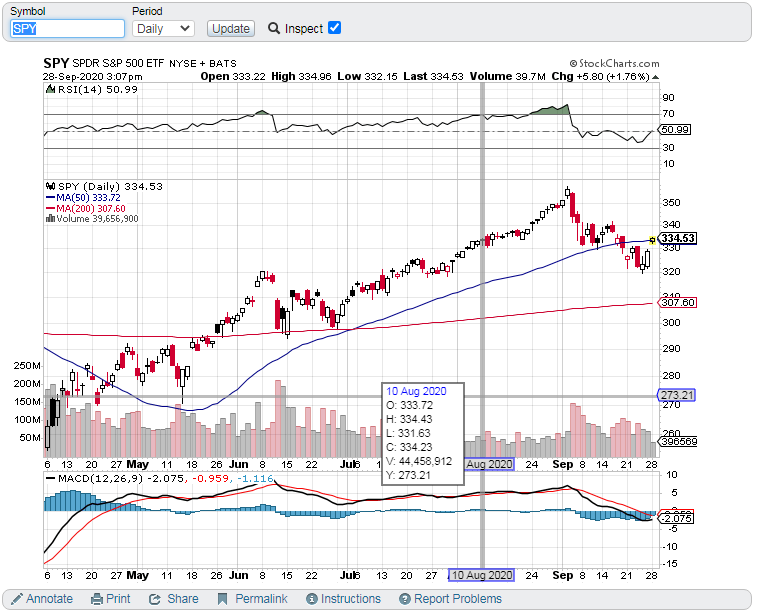783x614 pixels.
Task: Click the 396569 volume tag
Action: [678, 442]
